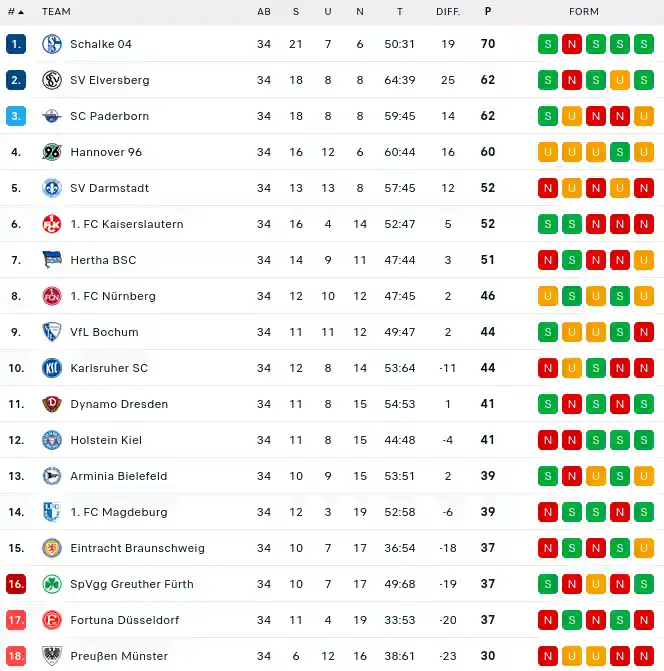Sort by the P points column header

click(488, 12)
